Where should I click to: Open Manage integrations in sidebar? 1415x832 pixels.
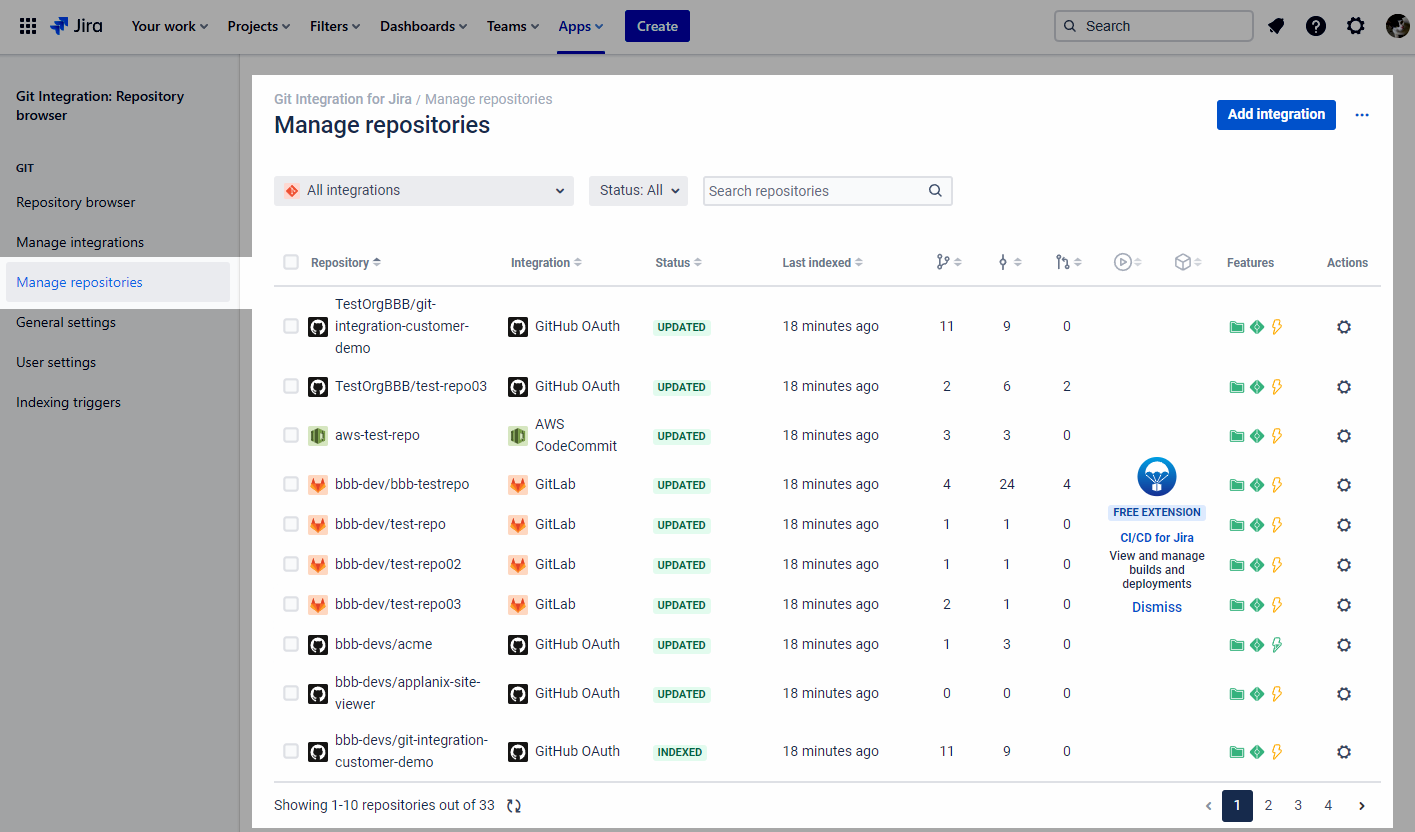coord(80,242)
